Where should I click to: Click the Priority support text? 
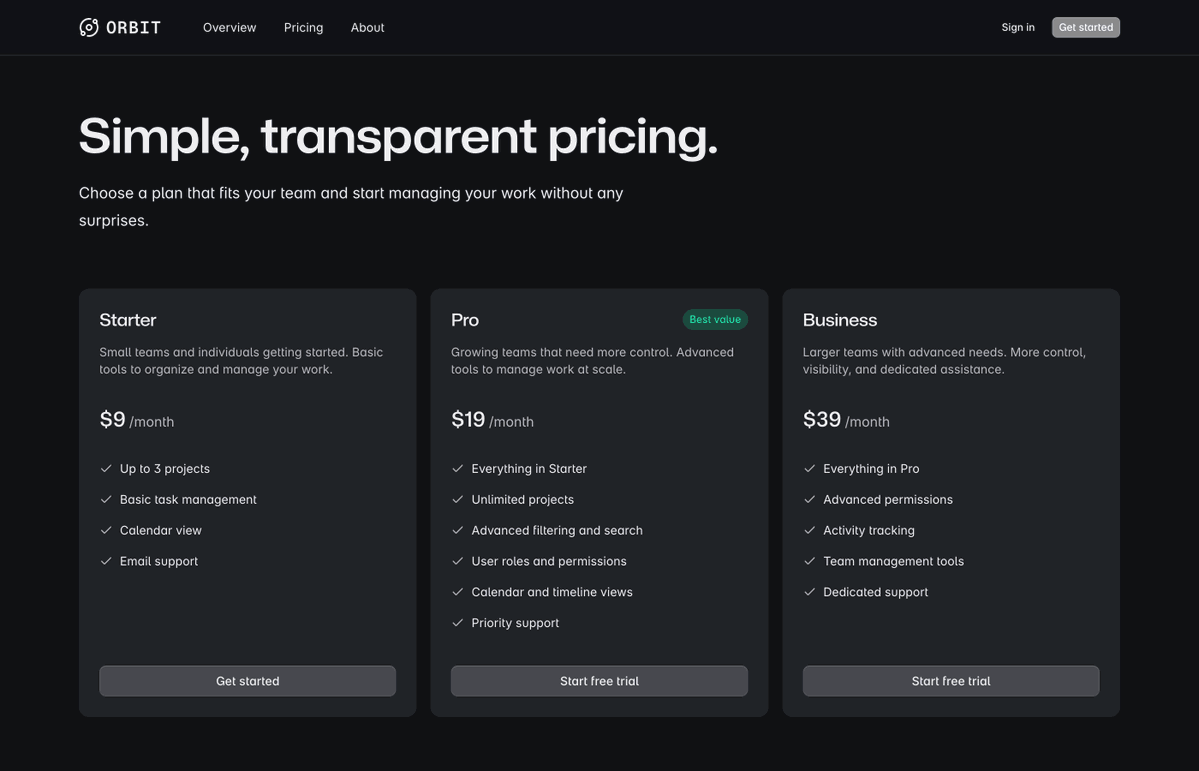tap(515, 623)
